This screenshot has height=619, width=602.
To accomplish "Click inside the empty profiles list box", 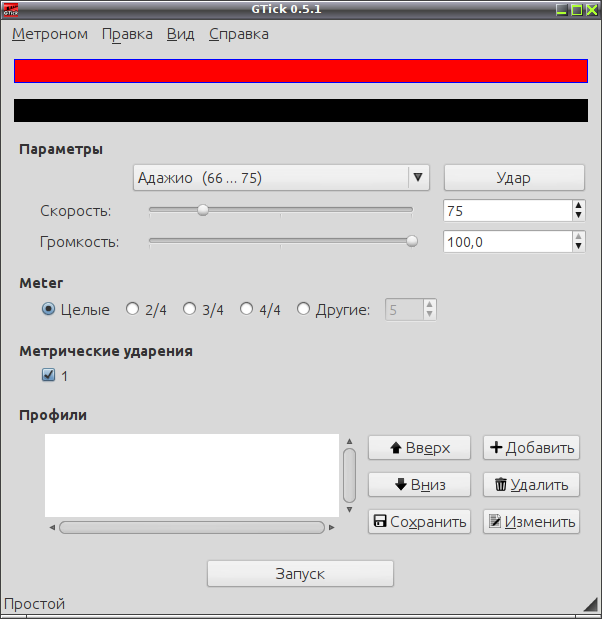I will pyautogui.click(x=192, y=475).
